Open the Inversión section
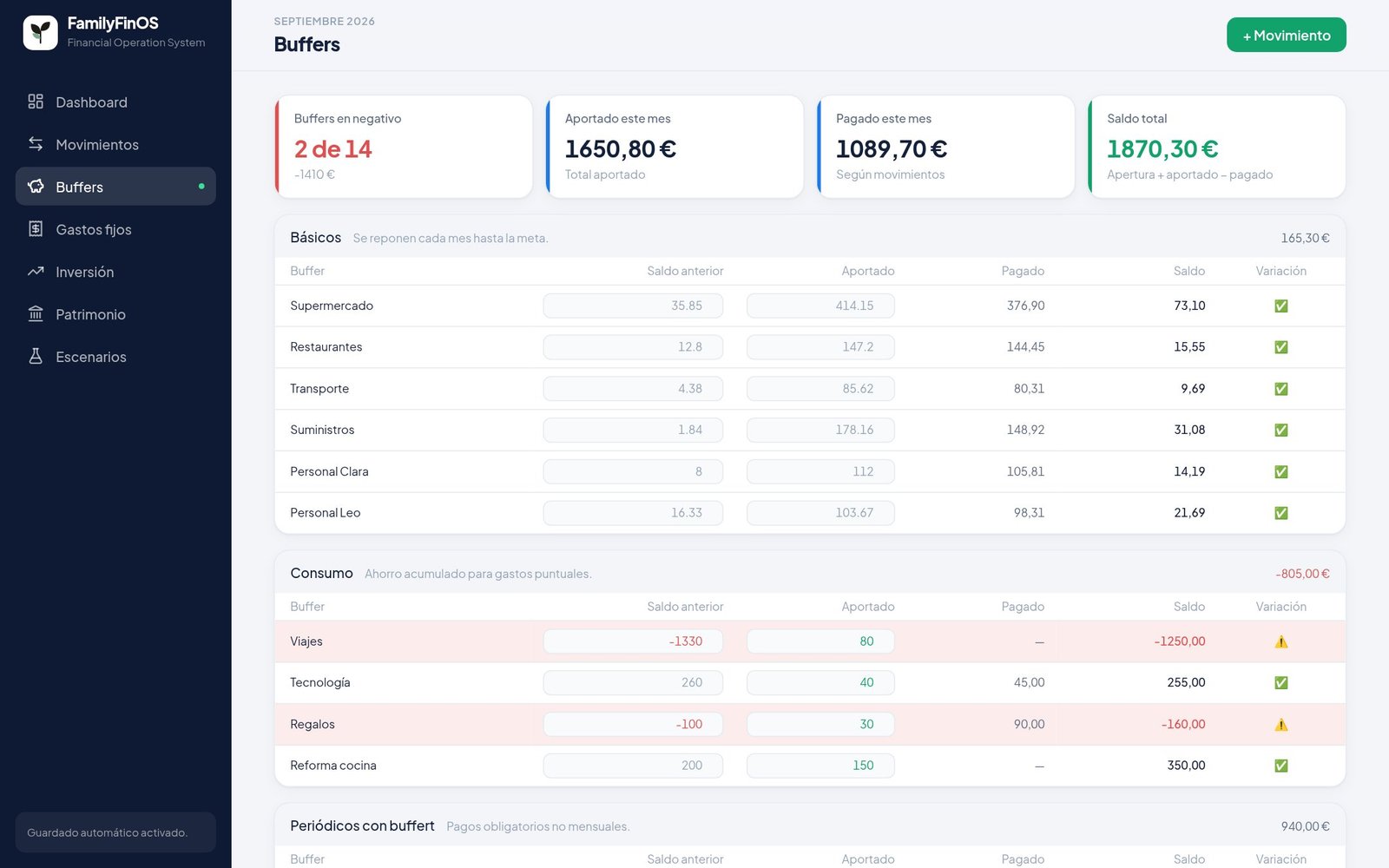The image size is (1389, 868). [x=115, y=272]
